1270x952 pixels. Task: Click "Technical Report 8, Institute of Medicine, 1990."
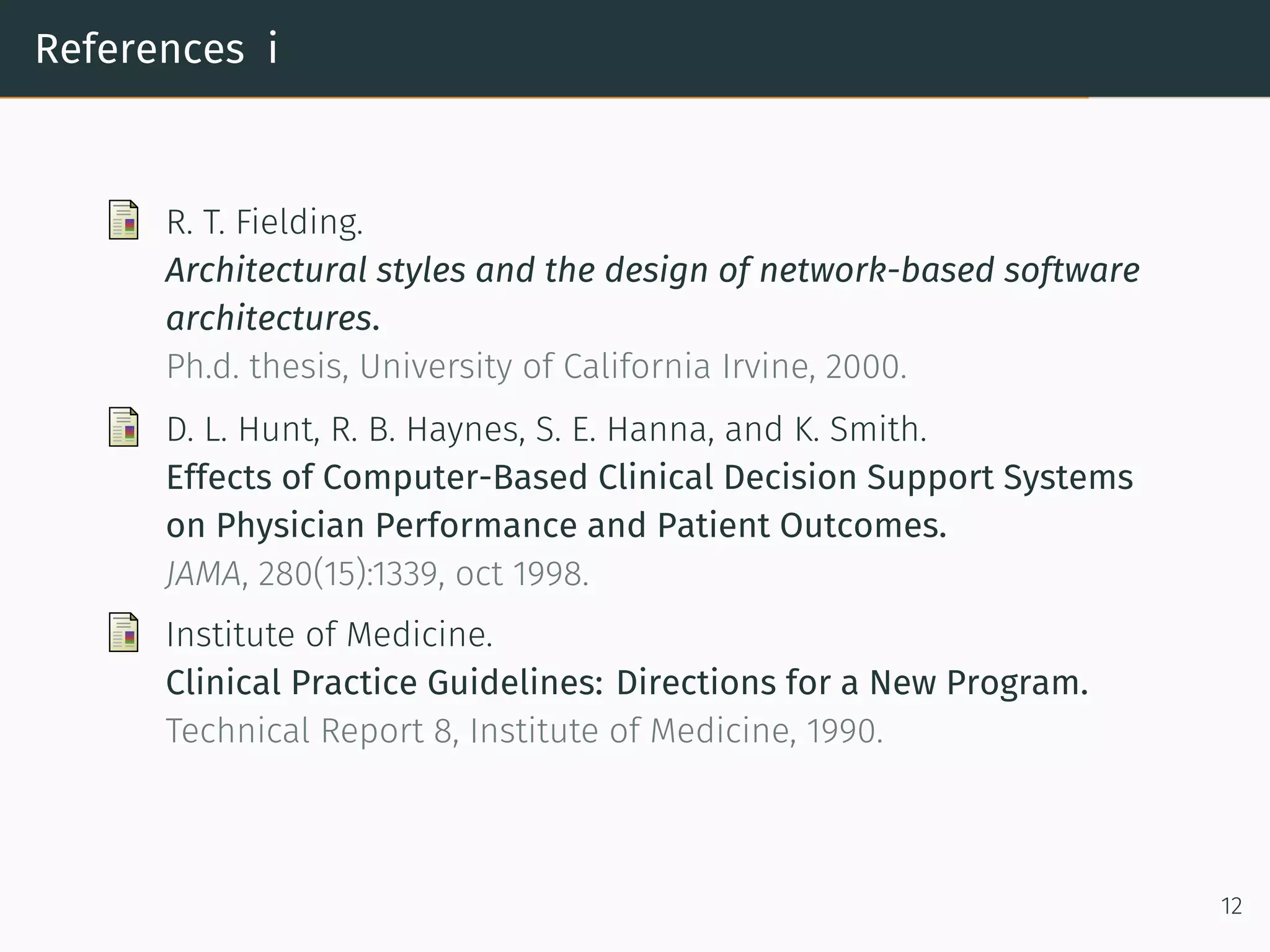pos(524,731)
